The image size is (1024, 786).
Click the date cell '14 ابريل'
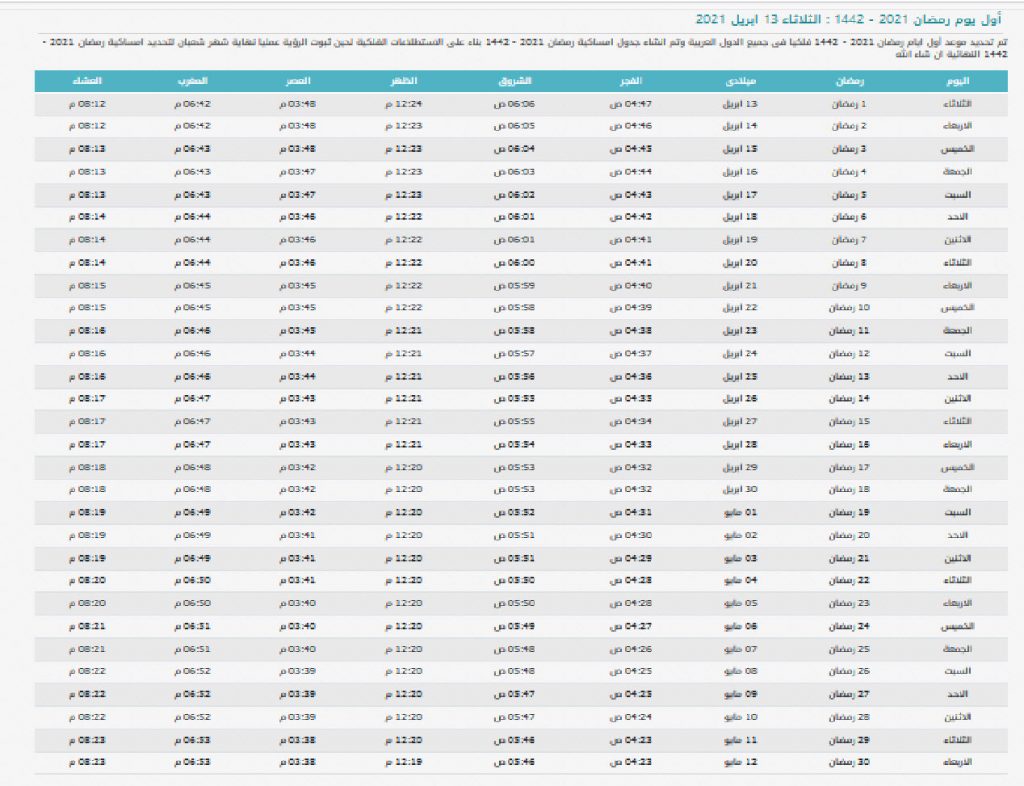(740, 125)
